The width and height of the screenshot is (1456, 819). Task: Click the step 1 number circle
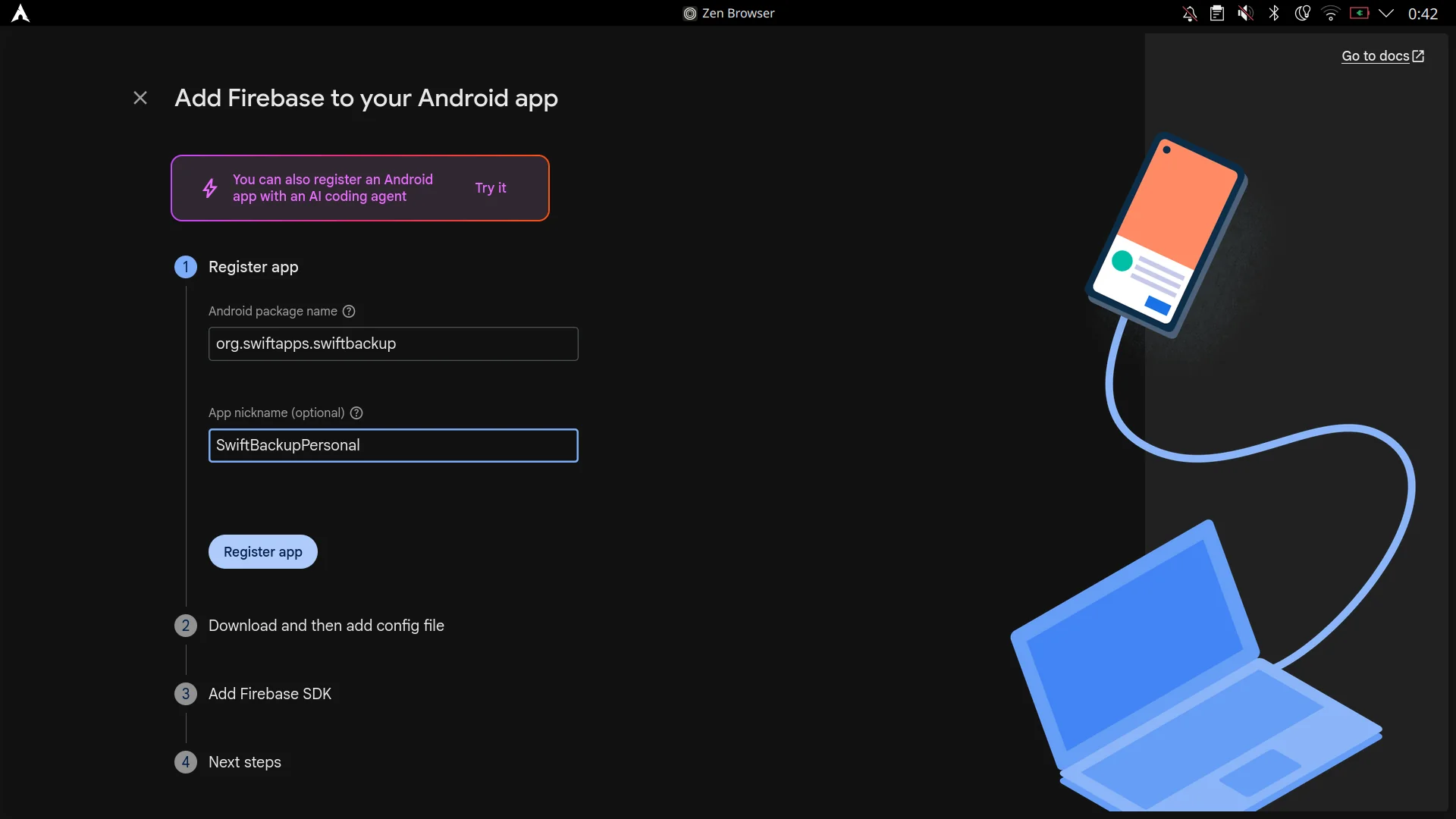tap(186, 267)
